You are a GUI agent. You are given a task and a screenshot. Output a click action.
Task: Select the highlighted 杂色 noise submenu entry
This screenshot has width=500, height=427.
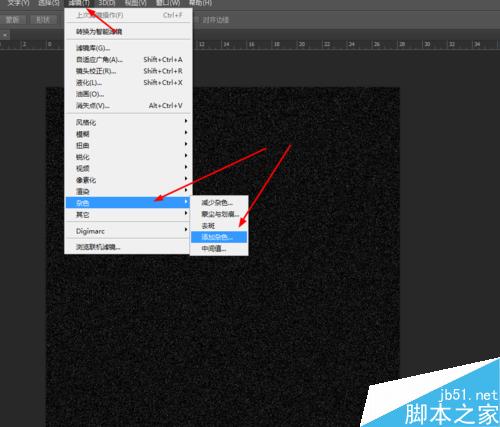(128, 202)
